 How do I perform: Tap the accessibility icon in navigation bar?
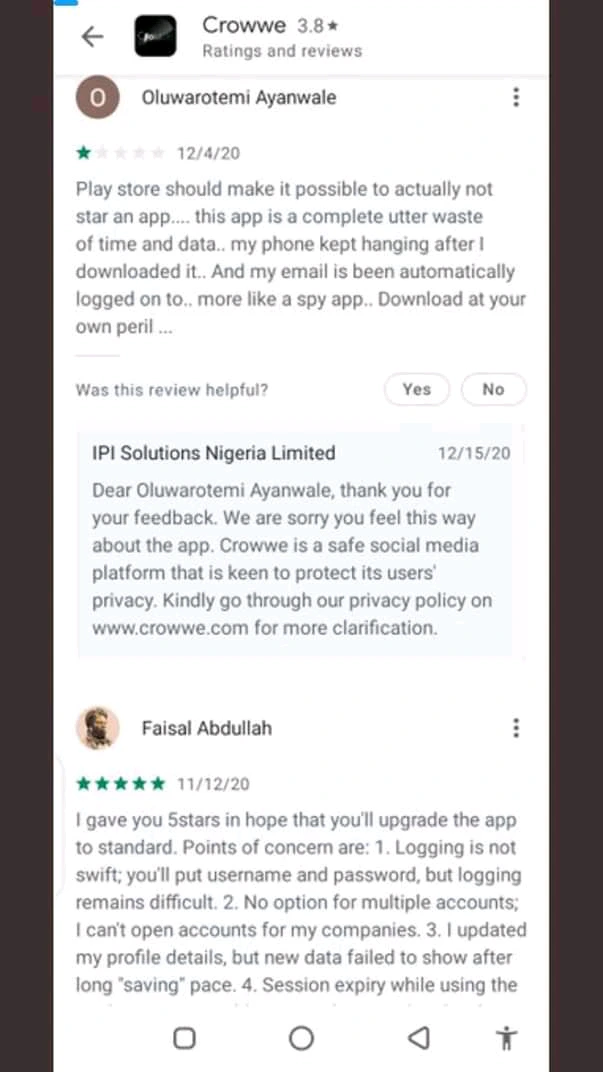coord(507,1038)
